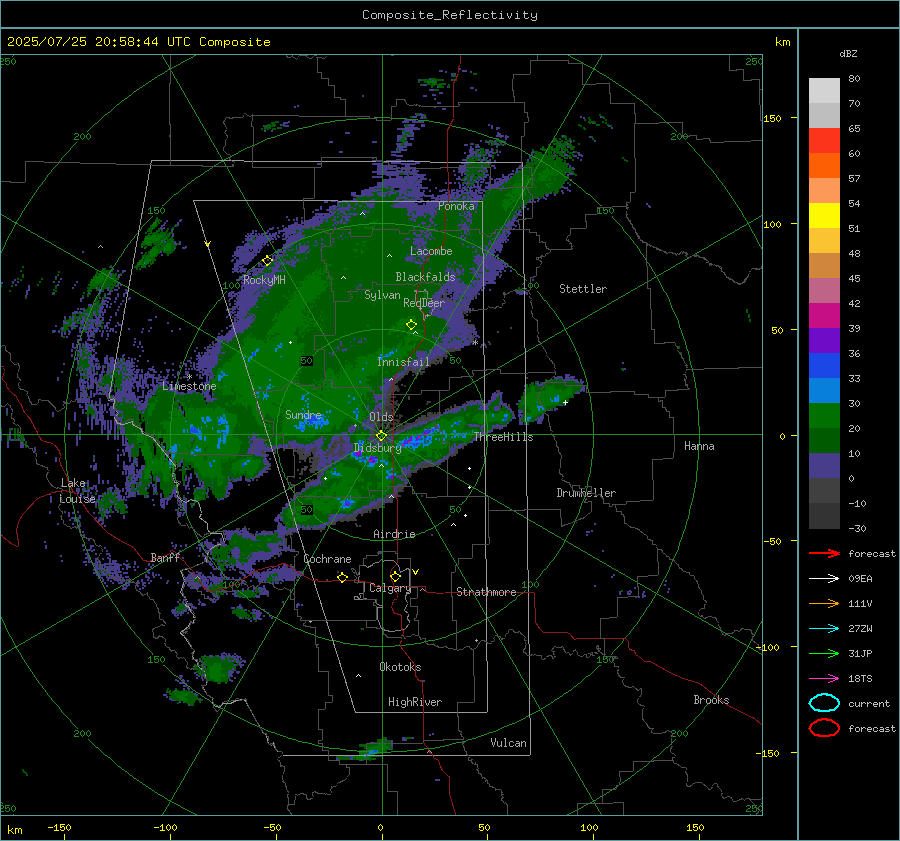Click the Sundre city label

coord(303,414)
